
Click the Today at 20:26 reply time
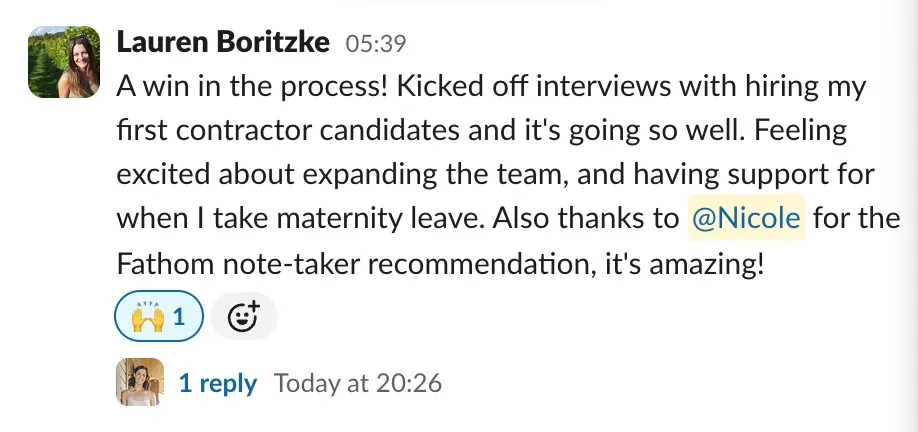pyautogui.click(x=357, y=382)
